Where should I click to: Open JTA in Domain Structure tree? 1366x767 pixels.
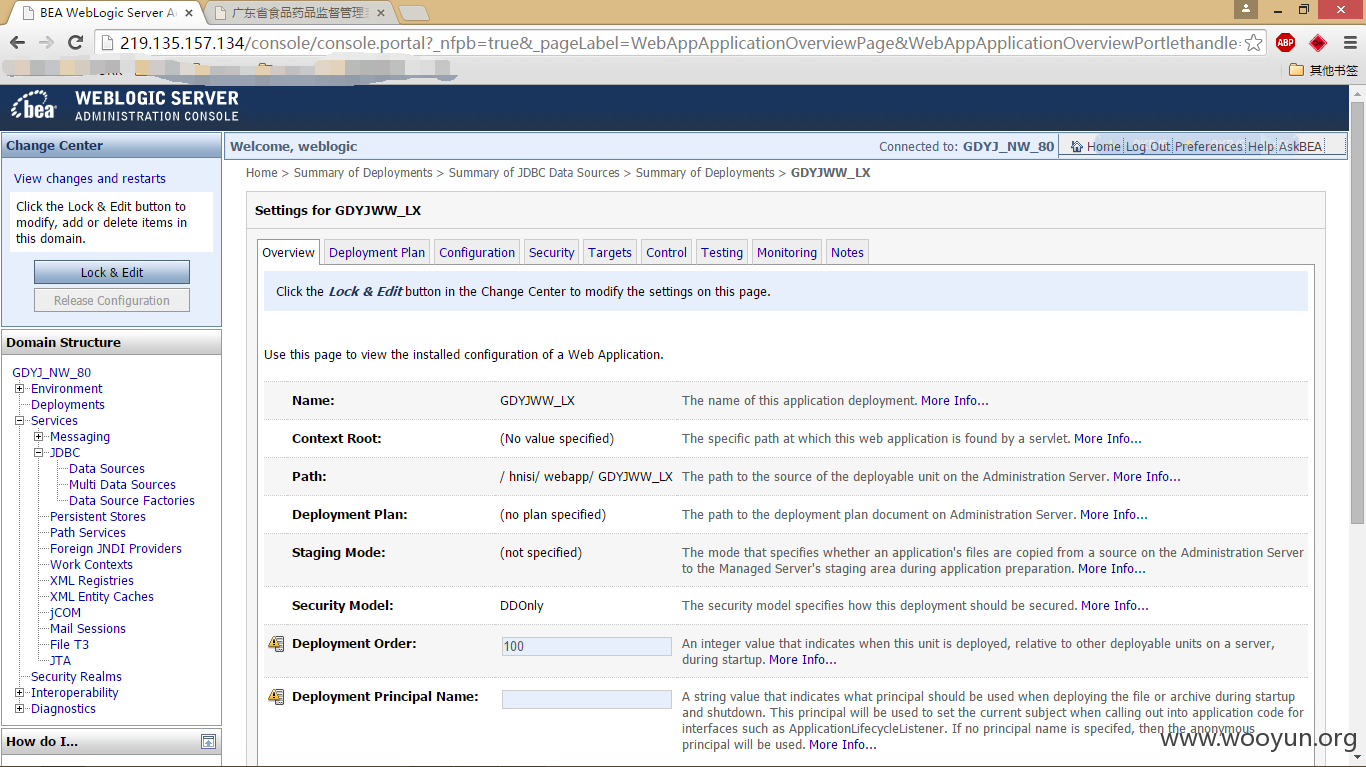[x=60, y=661]
